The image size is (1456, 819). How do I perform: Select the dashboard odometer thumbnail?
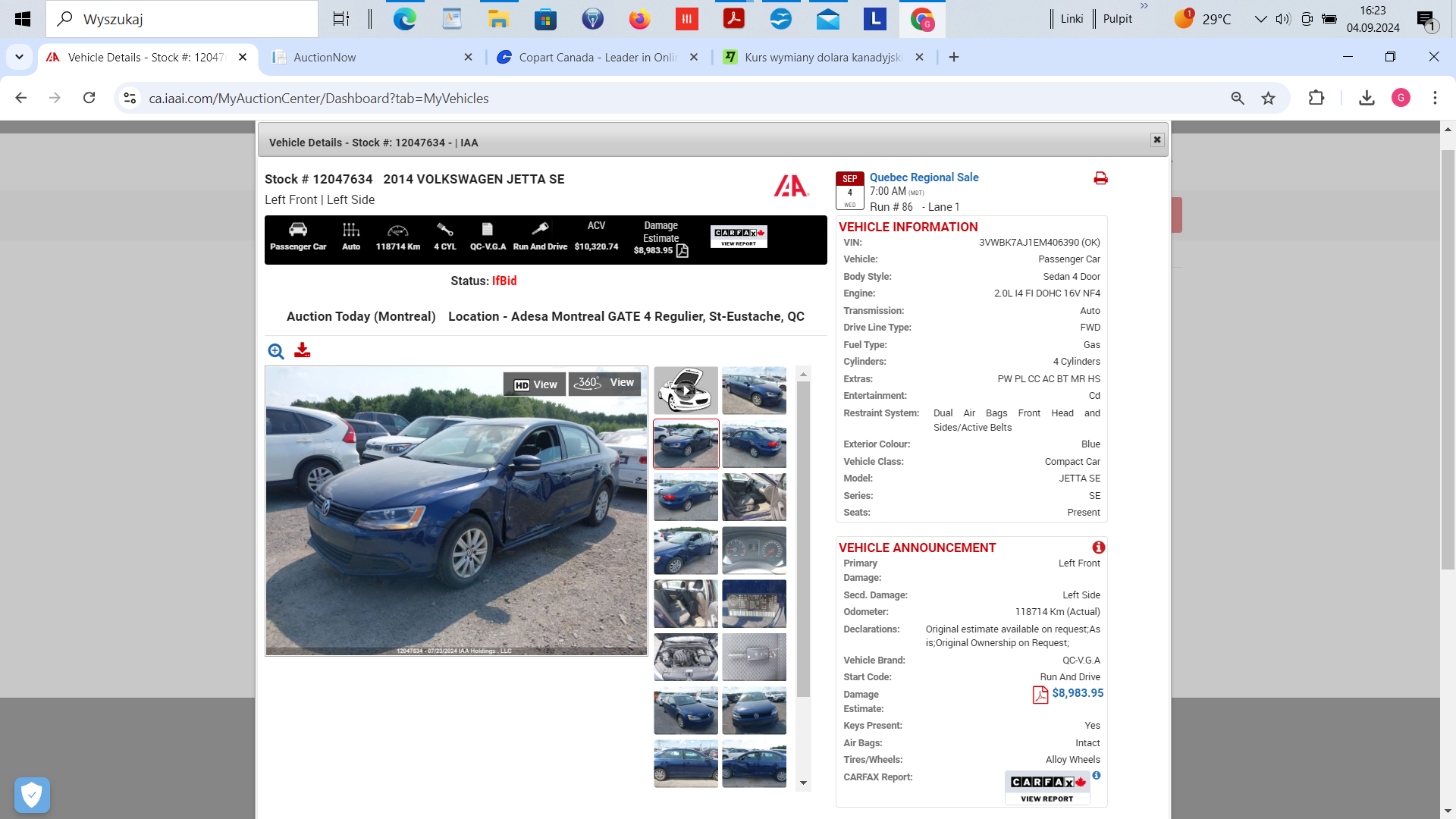[x=754, y=551]
